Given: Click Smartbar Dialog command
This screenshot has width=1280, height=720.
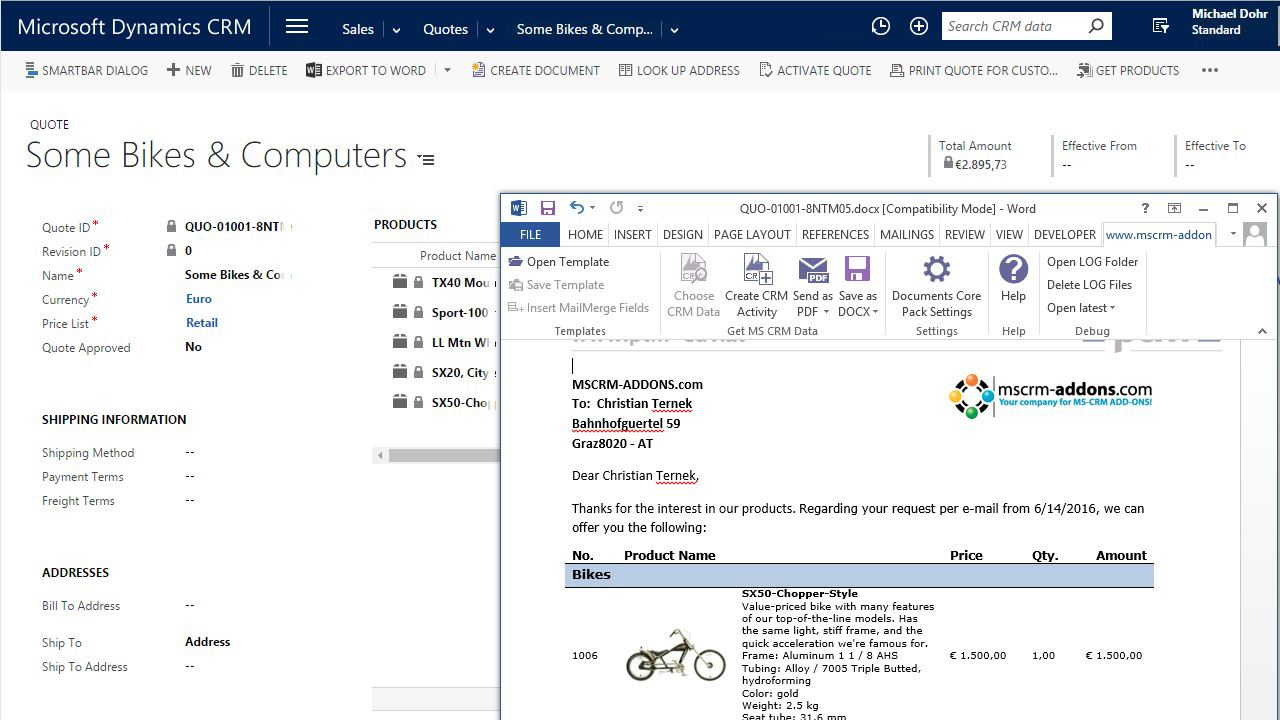Looking at the screenshot, I should [86, 70].
